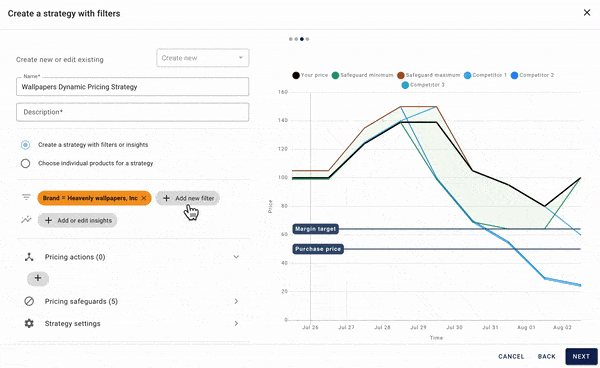Click Add new filter button
Viewport: 600px width, 368px height.
[x=188, y=198]
